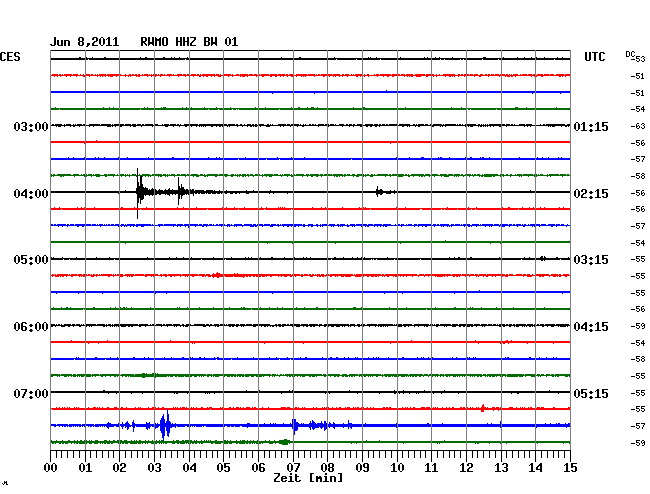The height and width of the screenshot is (494, 650).
Task: Select x-axis tick label 00
Action: click(51, 467)
